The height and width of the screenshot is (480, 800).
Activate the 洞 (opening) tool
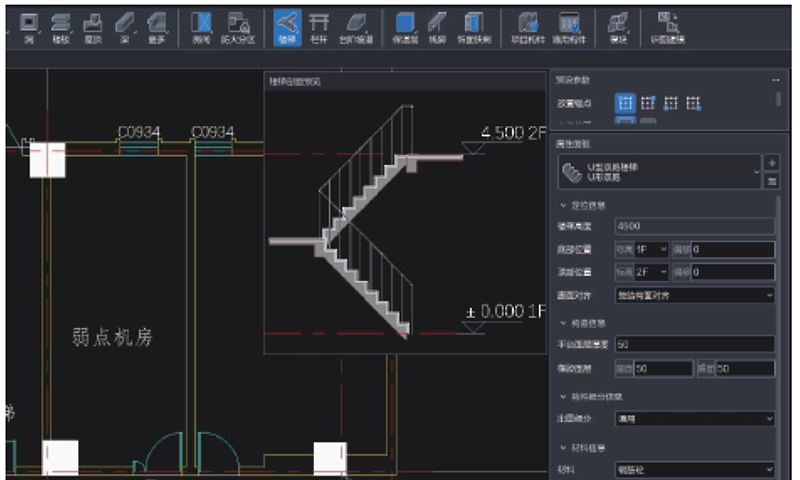coord(29,26)
